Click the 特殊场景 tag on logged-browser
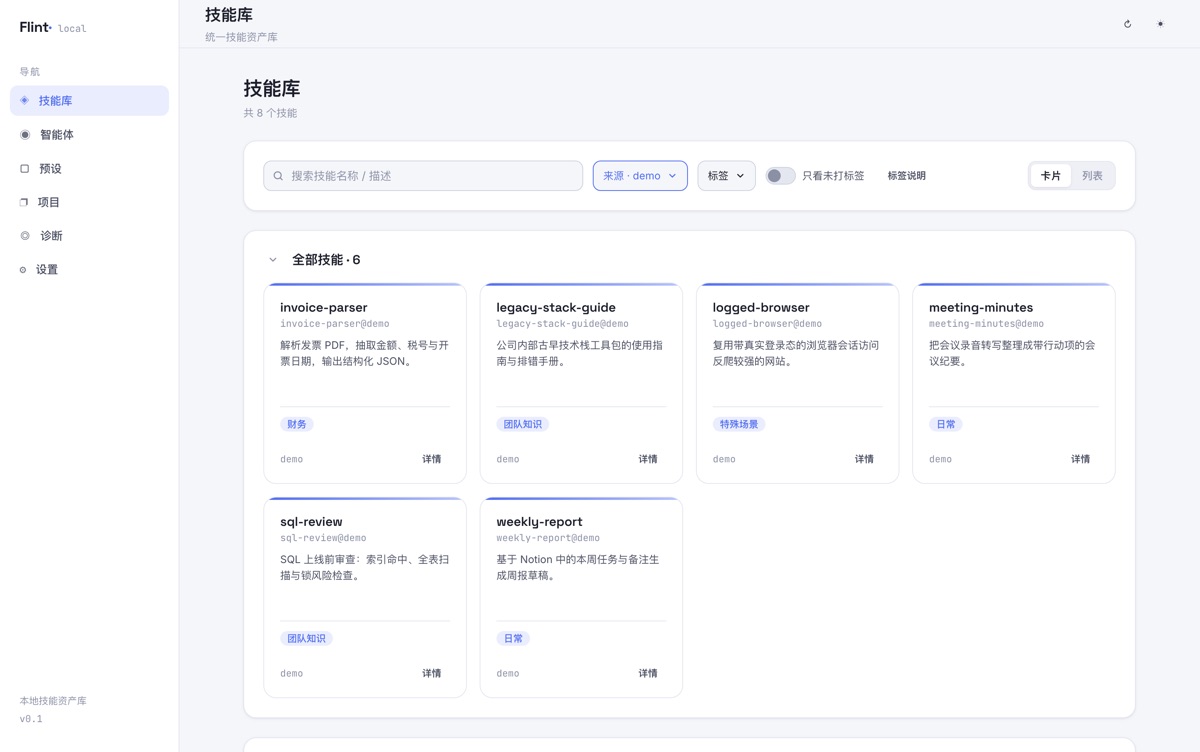Viewport: 1200px width, 752px height. [739, 424]
